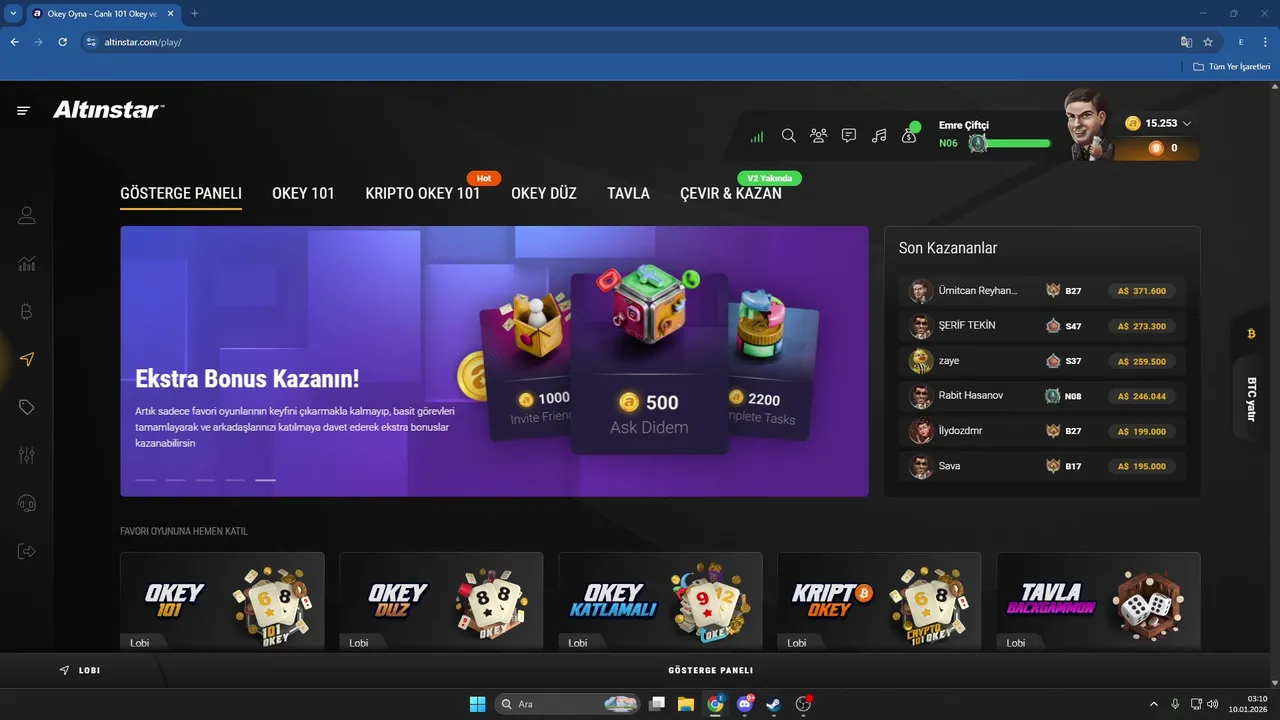
Task: Check the green connection signal bars
Action: 757,136
